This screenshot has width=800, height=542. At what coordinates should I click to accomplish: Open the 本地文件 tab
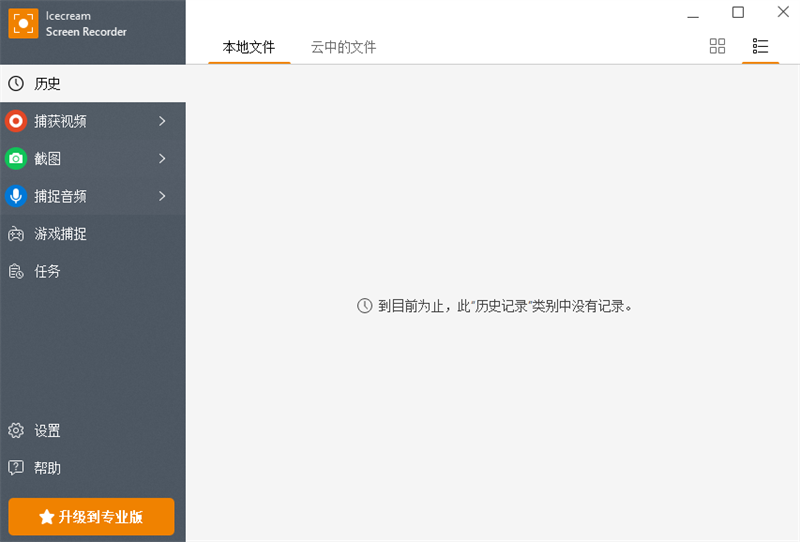pos(249,47)
